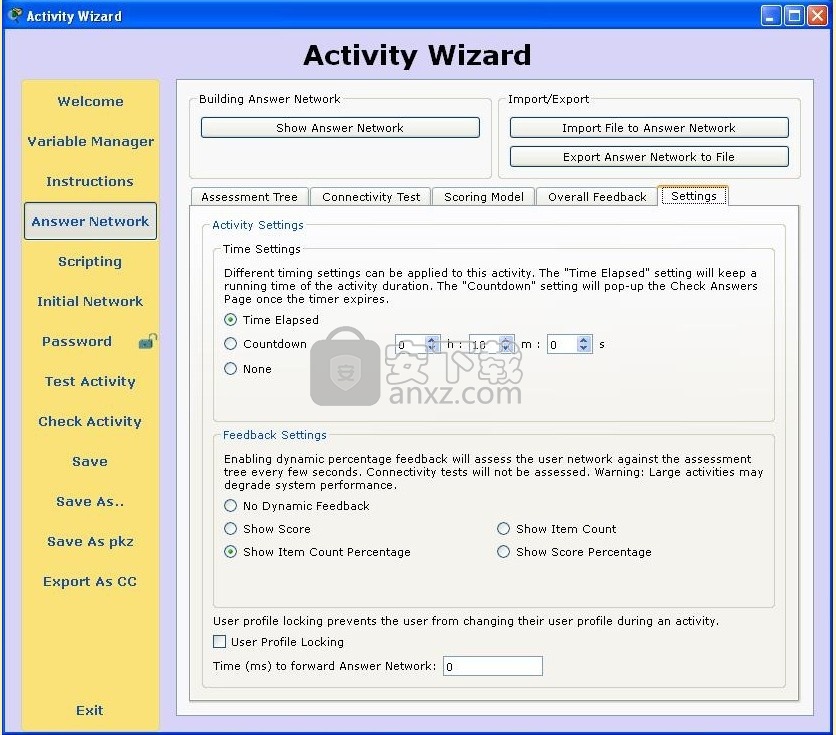Select the Show Item Count option
The height and width of the screenshot is (735, 836).
pos(503,528)
